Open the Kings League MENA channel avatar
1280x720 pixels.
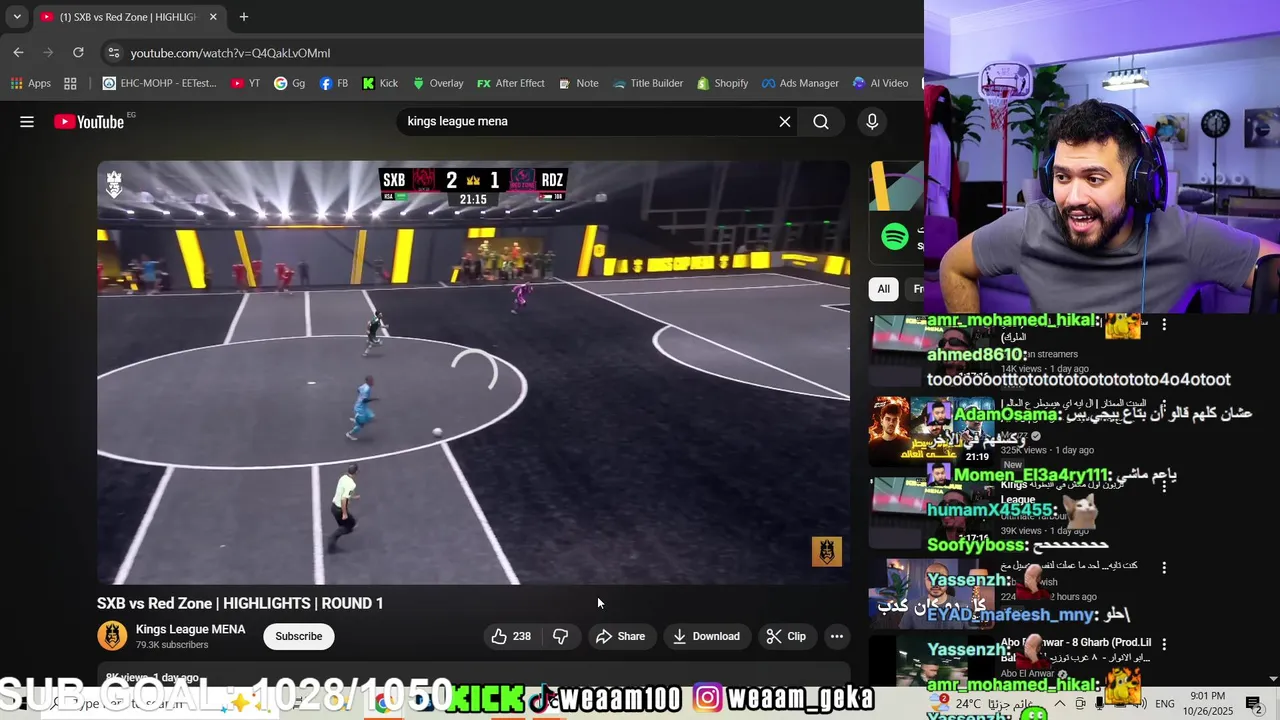pos(112,636)
